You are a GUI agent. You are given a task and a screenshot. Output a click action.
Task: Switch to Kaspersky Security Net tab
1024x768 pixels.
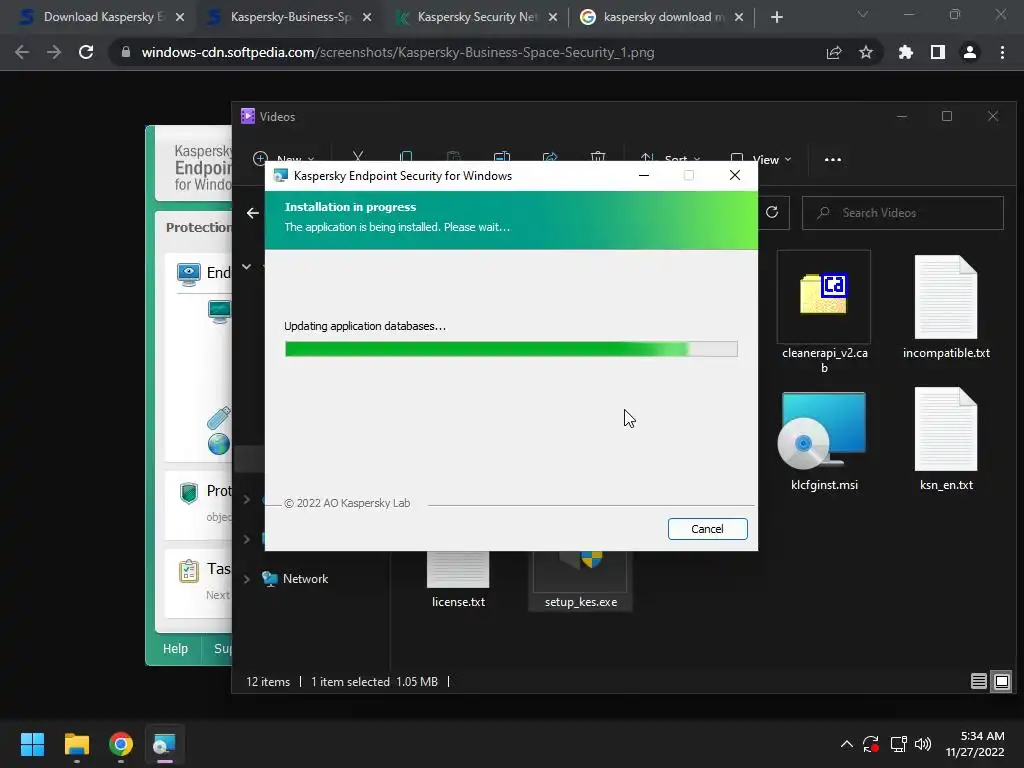(x=475, y=17)
